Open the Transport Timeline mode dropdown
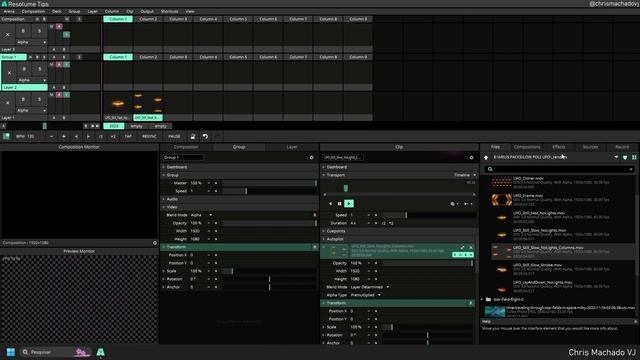This screenshot has width=640, height=360. click(464, 175)
